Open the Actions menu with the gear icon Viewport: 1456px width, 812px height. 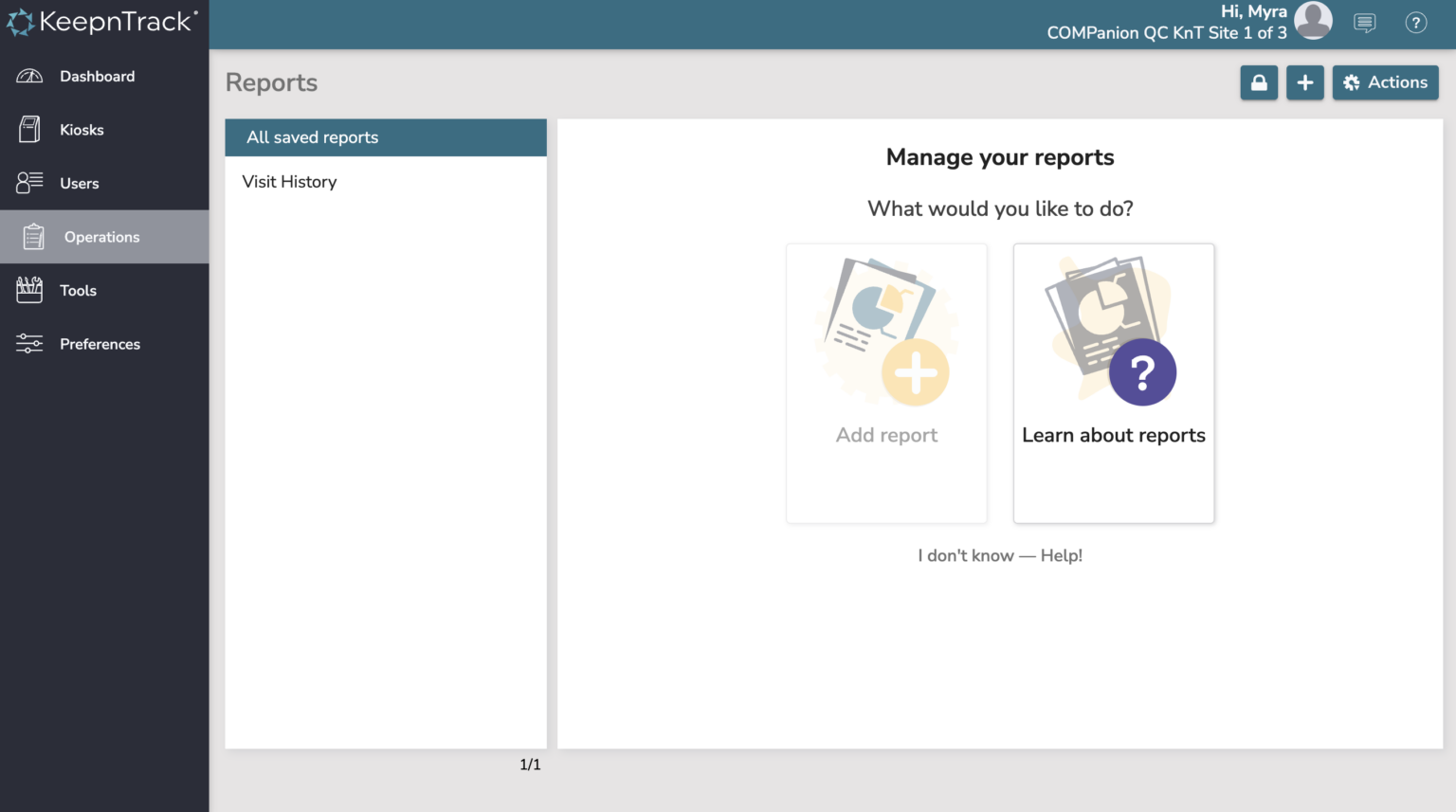click(1385, 82)
